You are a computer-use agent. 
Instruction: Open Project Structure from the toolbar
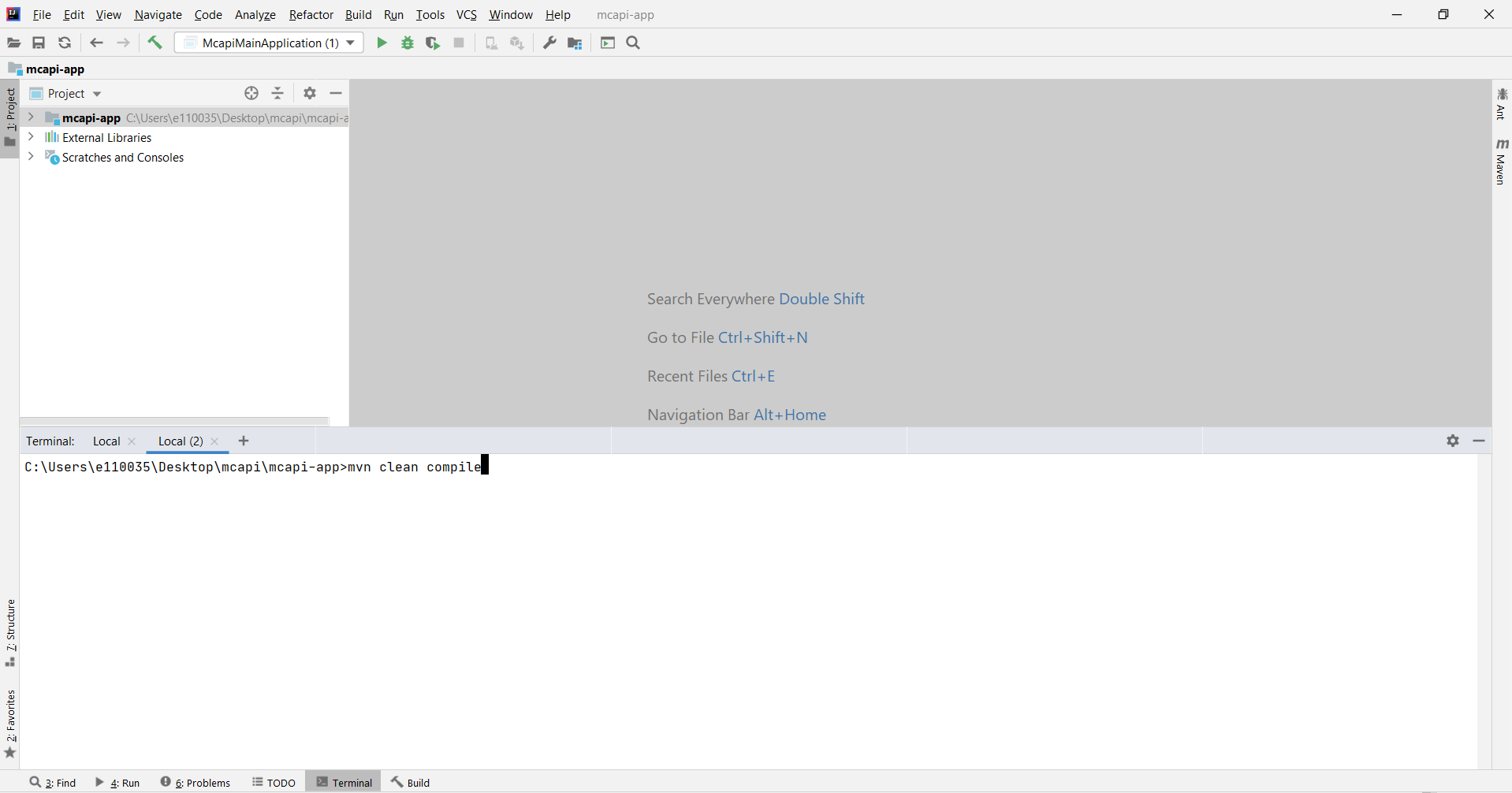pyautogui.click(x=575, y=43)
